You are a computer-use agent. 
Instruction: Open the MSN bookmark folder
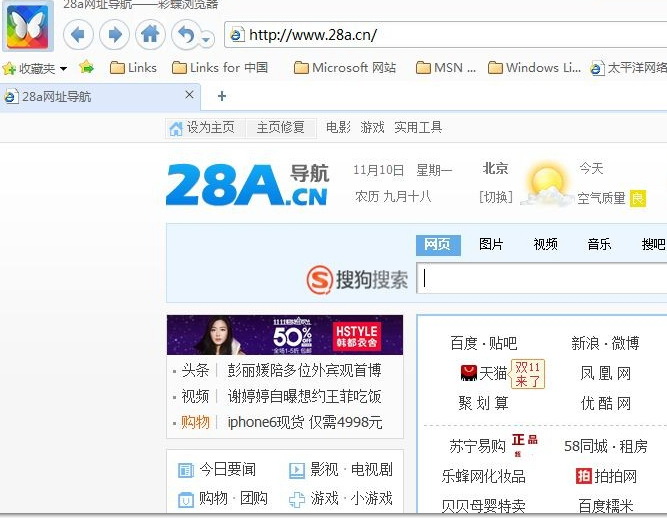click(x=446, y=68)
